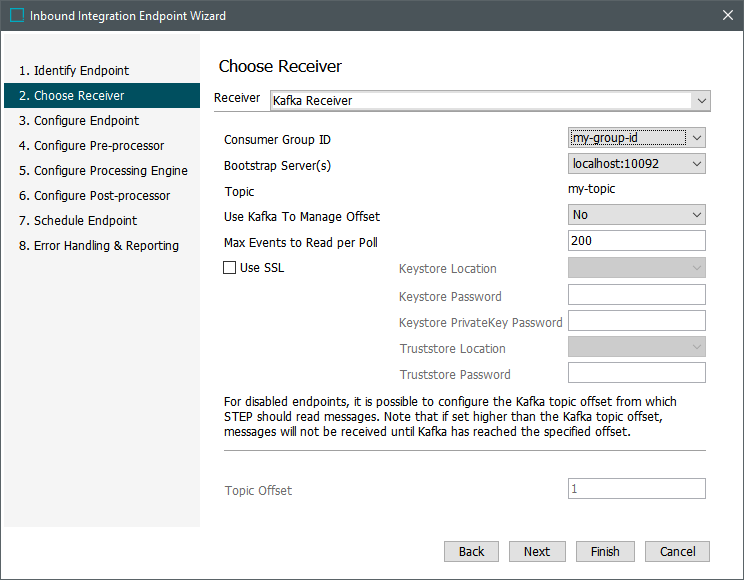Click the Max Events to Read per Poll field
Viewport: 744px width, 580px height.
636,241
